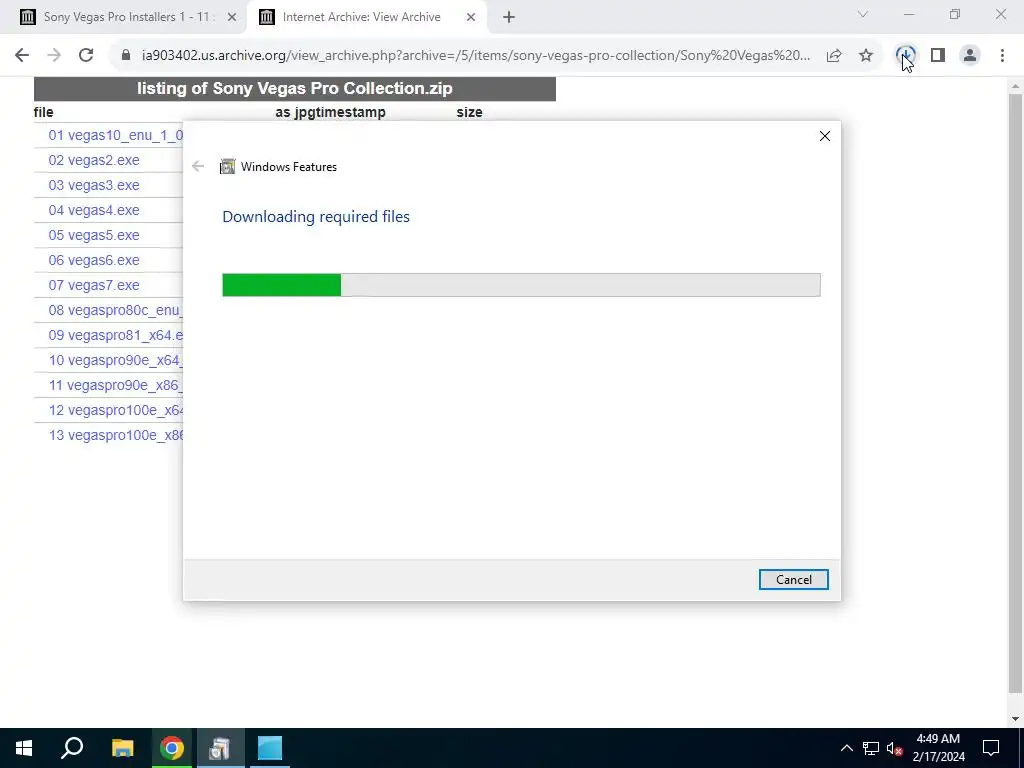The image size is (1024, 768).
Task: Switch to Chrome in taskbar
Action: pos(172,748)
